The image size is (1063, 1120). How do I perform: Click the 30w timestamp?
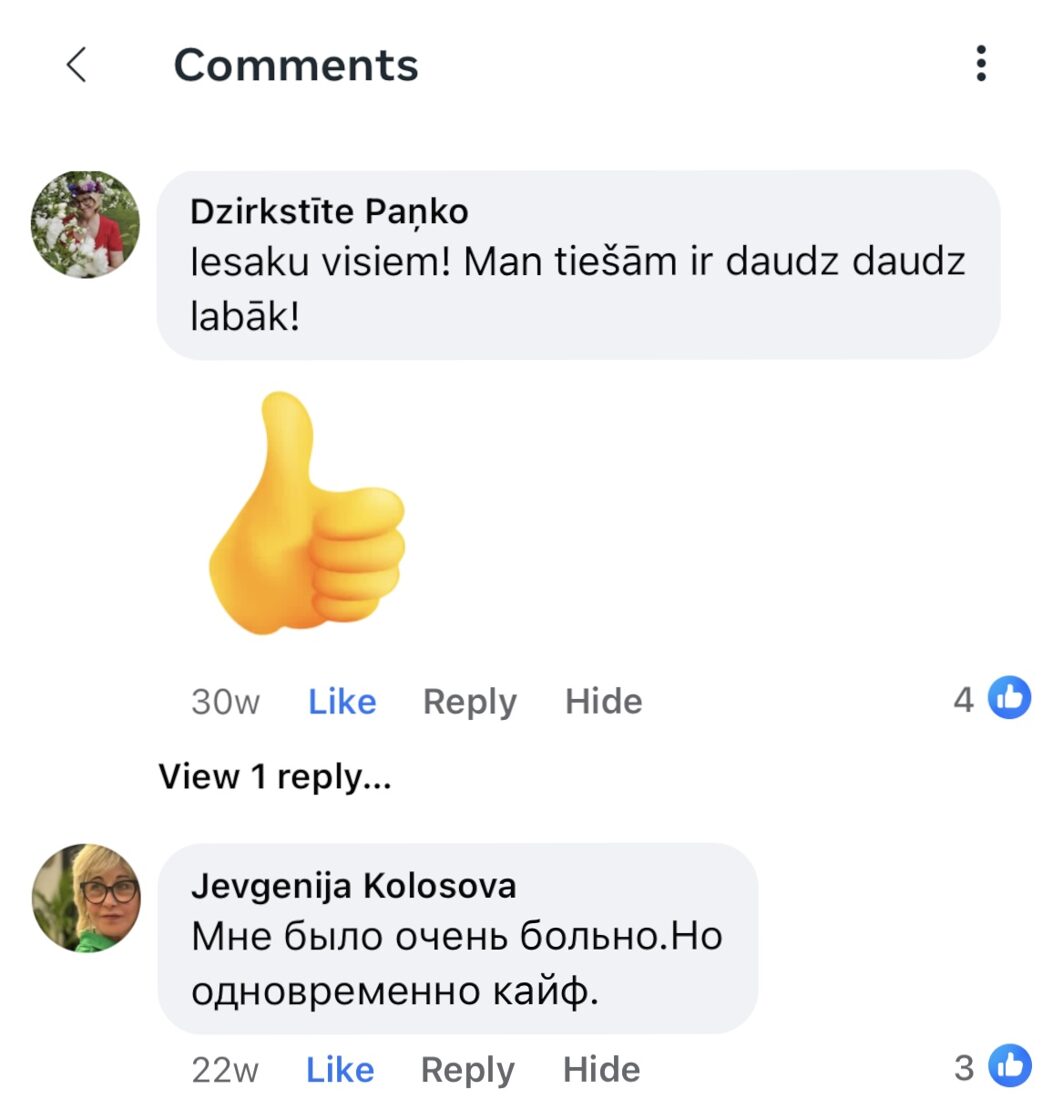click(x=225, y=702)
